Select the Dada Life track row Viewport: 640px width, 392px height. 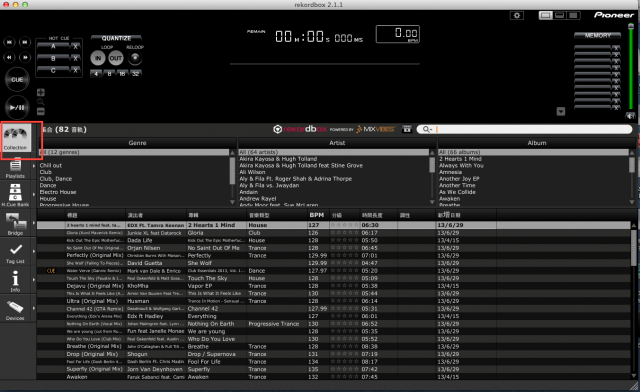(x=334, y=241)
